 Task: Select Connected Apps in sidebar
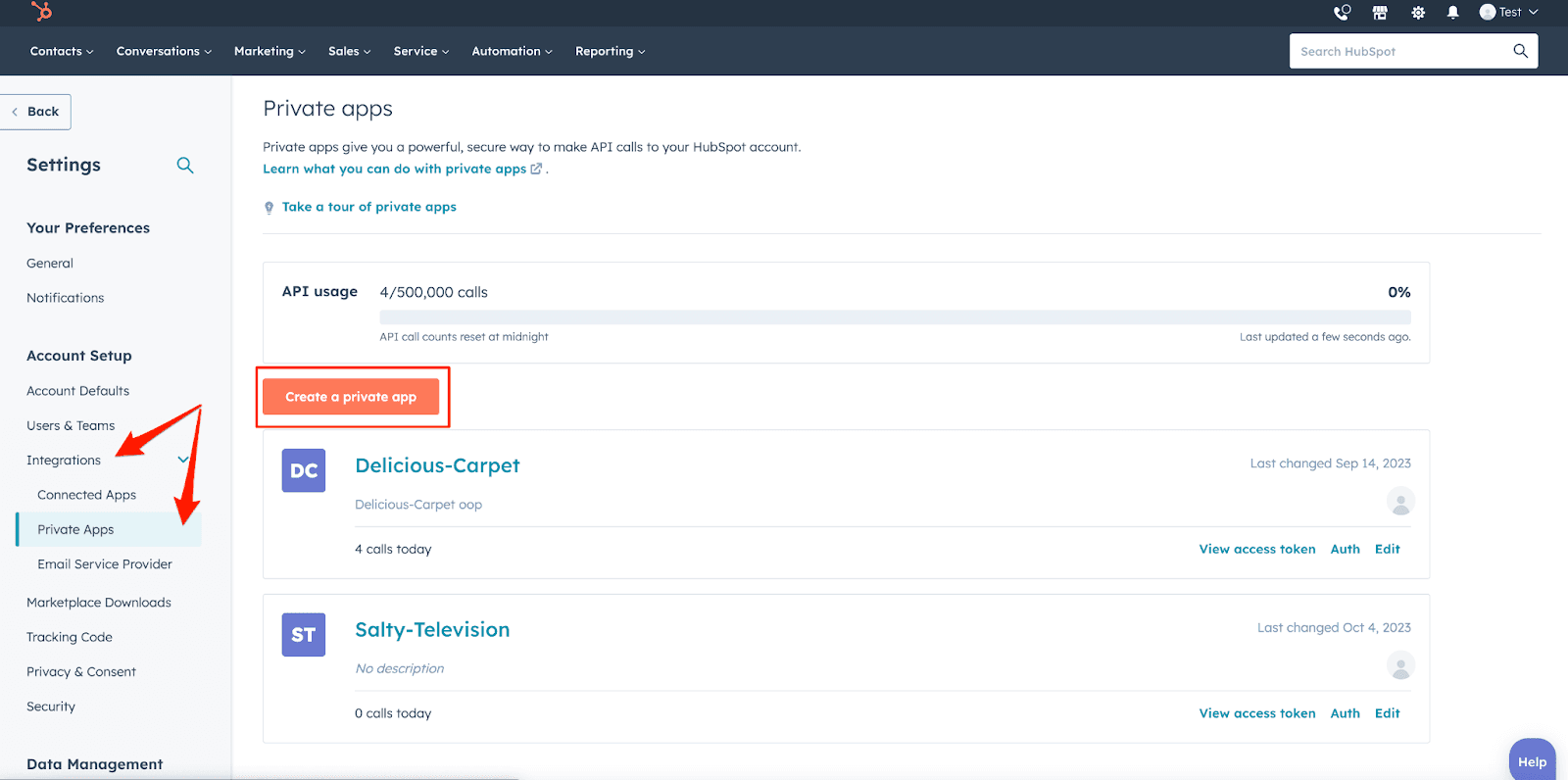(86, 495)
